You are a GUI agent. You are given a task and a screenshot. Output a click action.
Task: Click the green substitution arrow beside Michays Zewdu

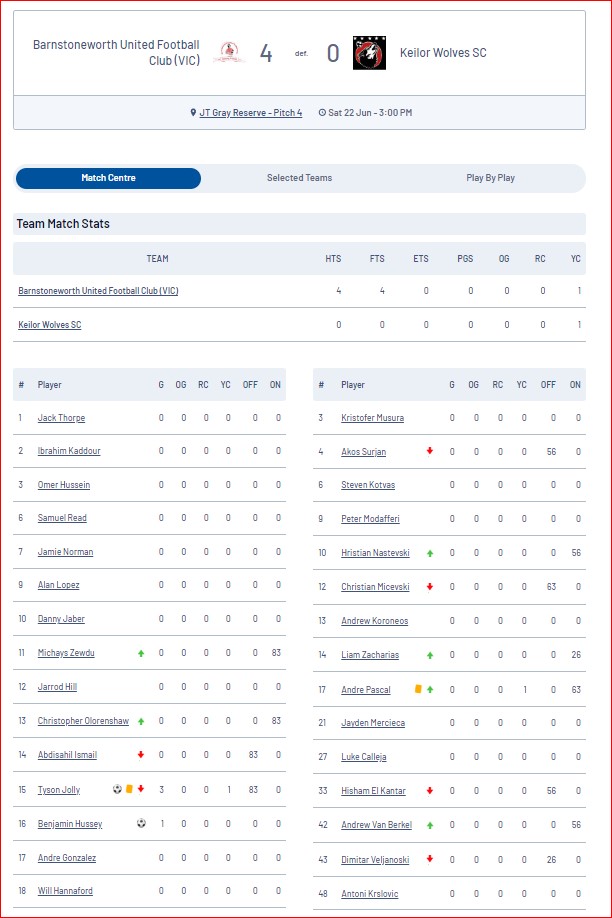pyautogui.click(x=141, y=653)
